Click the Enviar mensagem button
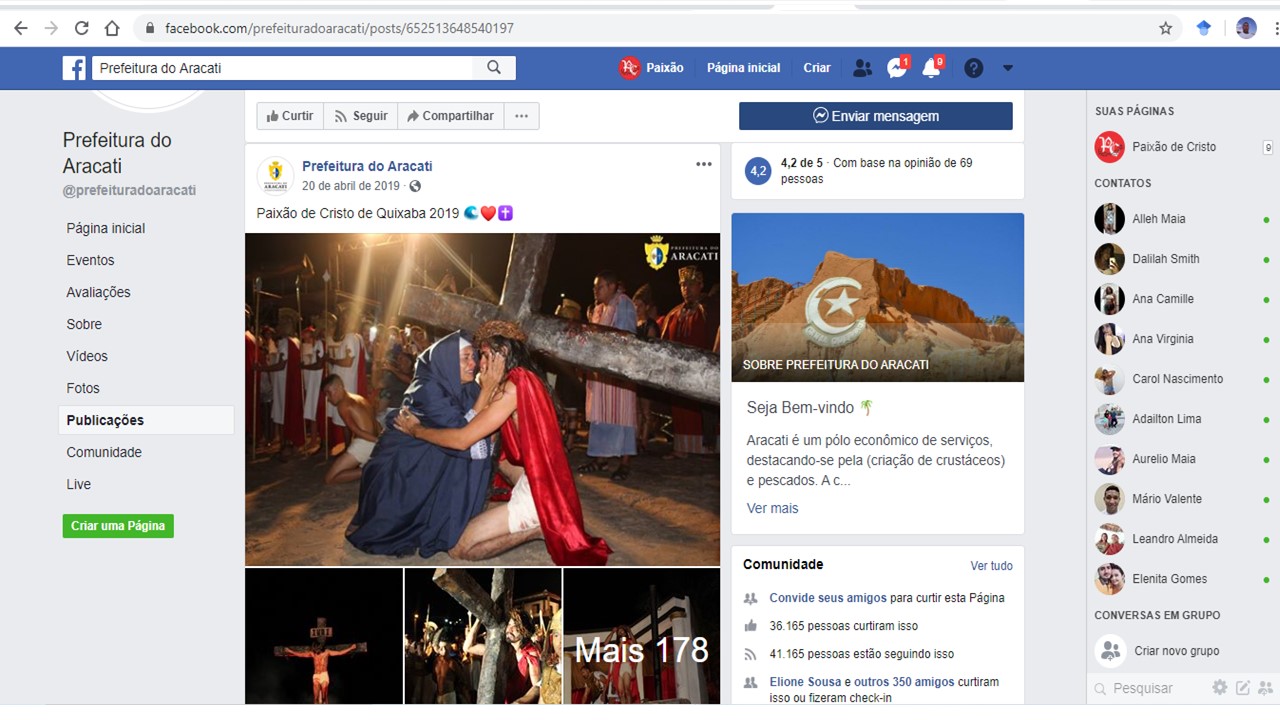Image resolution: width=1280 pixels, height=720 pixels. coord(875,116)
